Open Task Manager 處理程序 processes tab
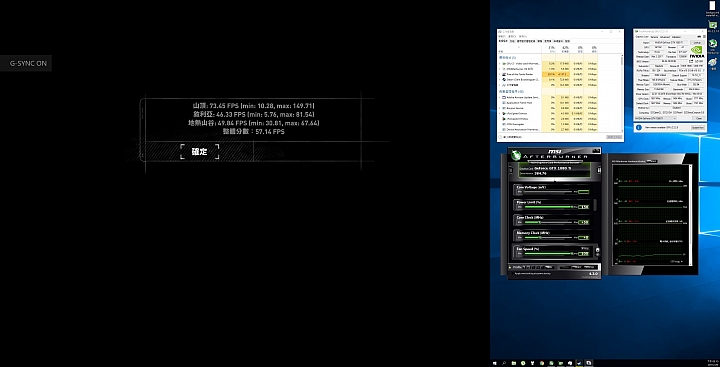 click(503, 41)
